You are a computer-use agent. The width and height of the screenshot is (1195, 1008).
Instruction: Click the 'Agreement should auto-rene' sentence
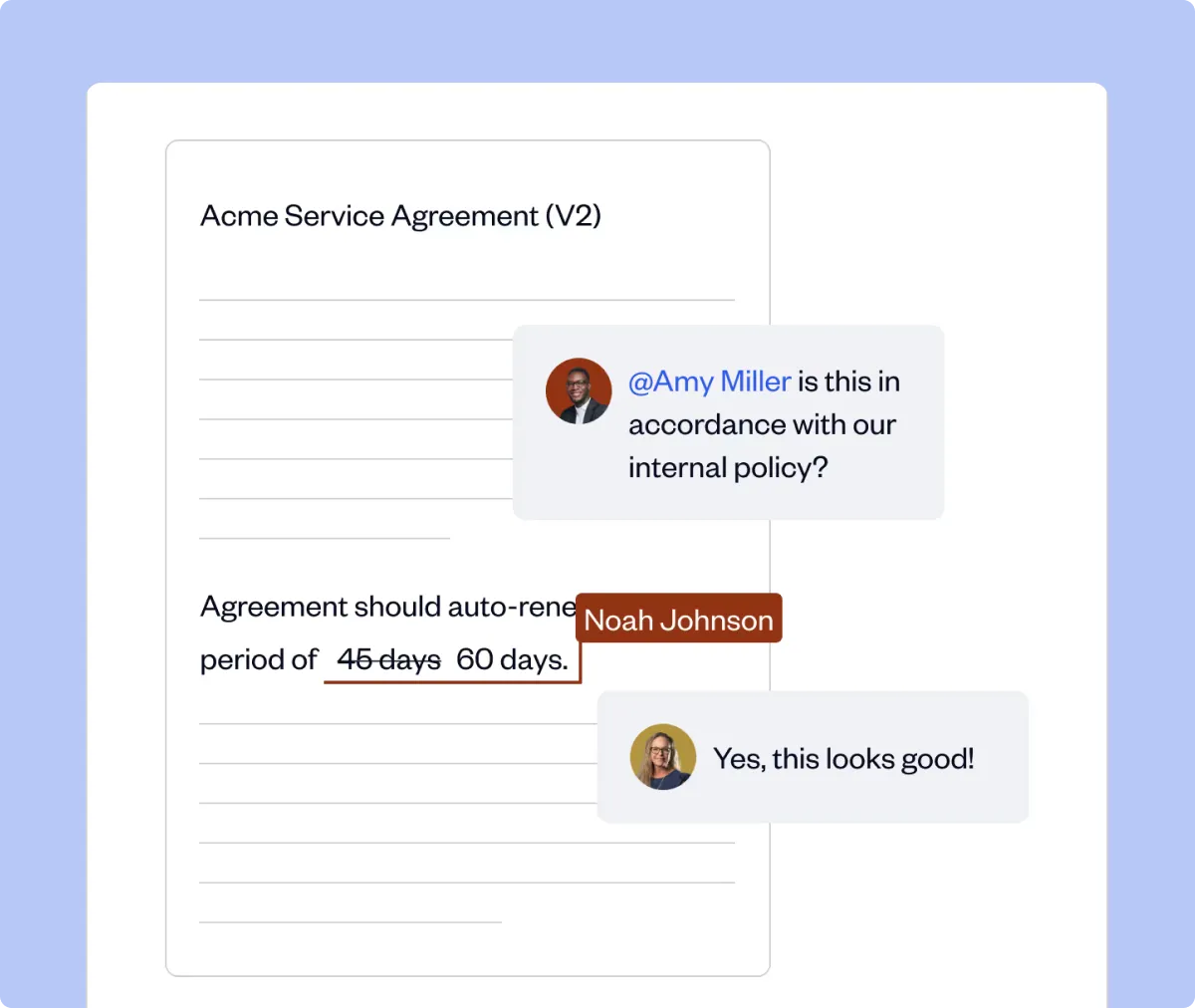click(x=388, y=607)
